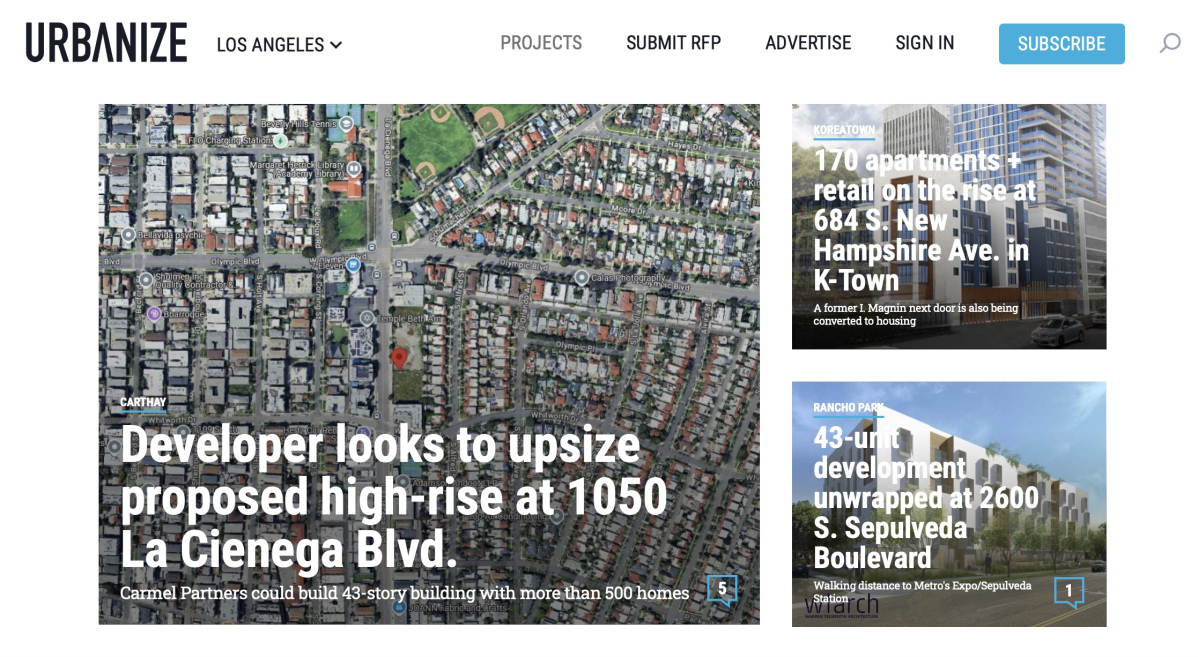The height and width of the screenshot is (657, 1198).
Task: Open the Carthay neighborhood tag
Action: [143, 402]
